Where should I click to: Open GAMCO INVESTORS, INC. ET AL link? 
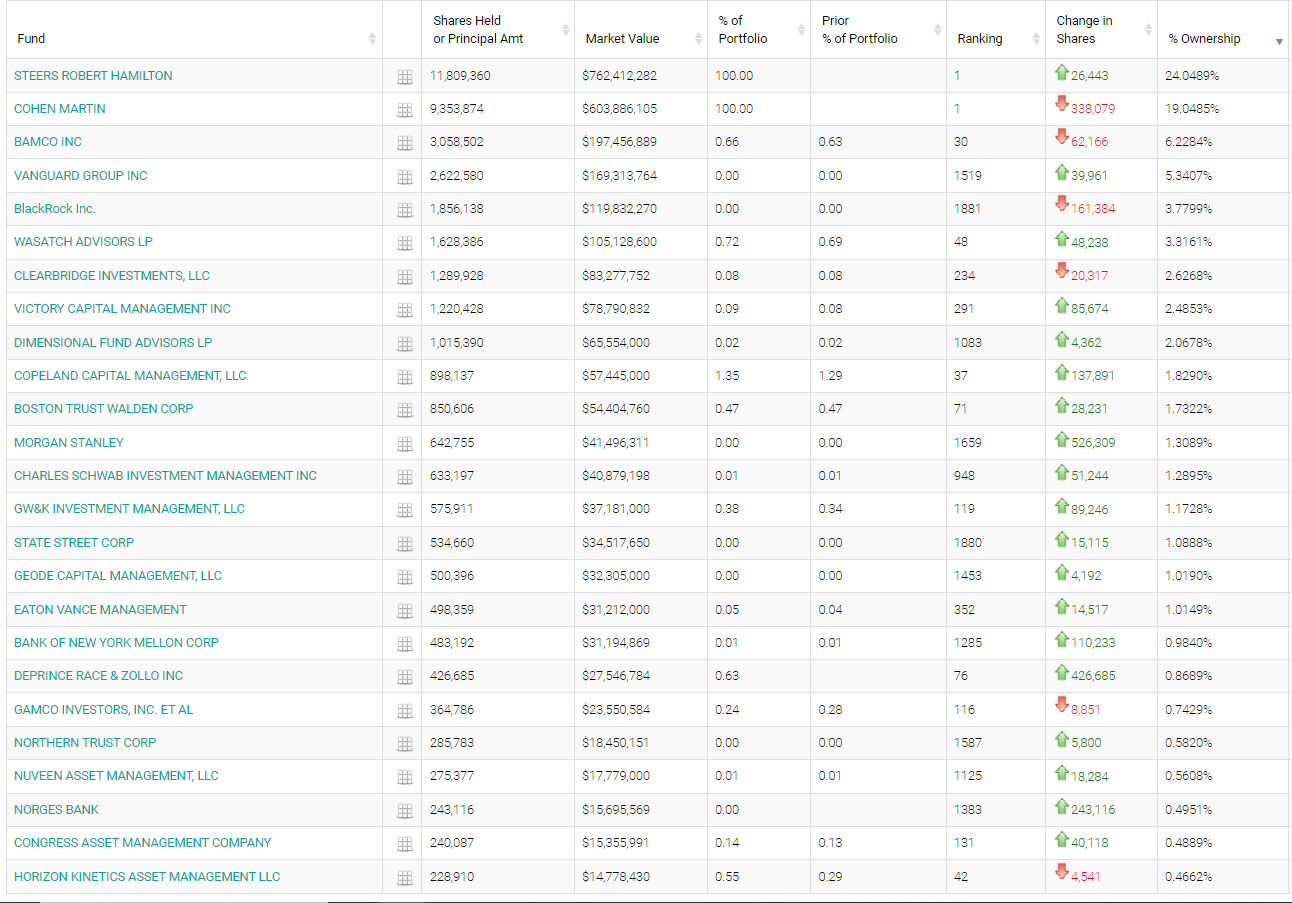coord(104,710)
